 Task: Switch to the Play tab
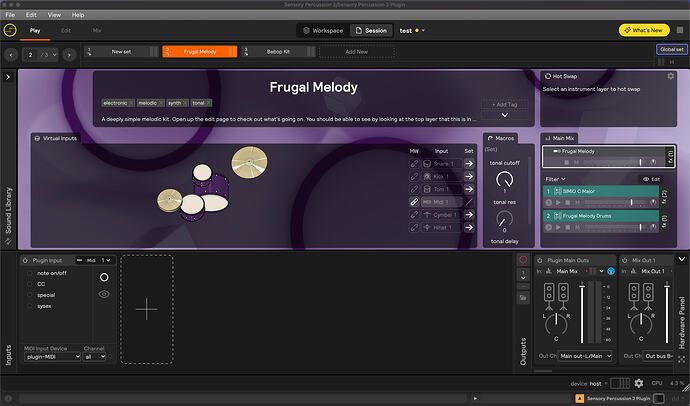35,30
